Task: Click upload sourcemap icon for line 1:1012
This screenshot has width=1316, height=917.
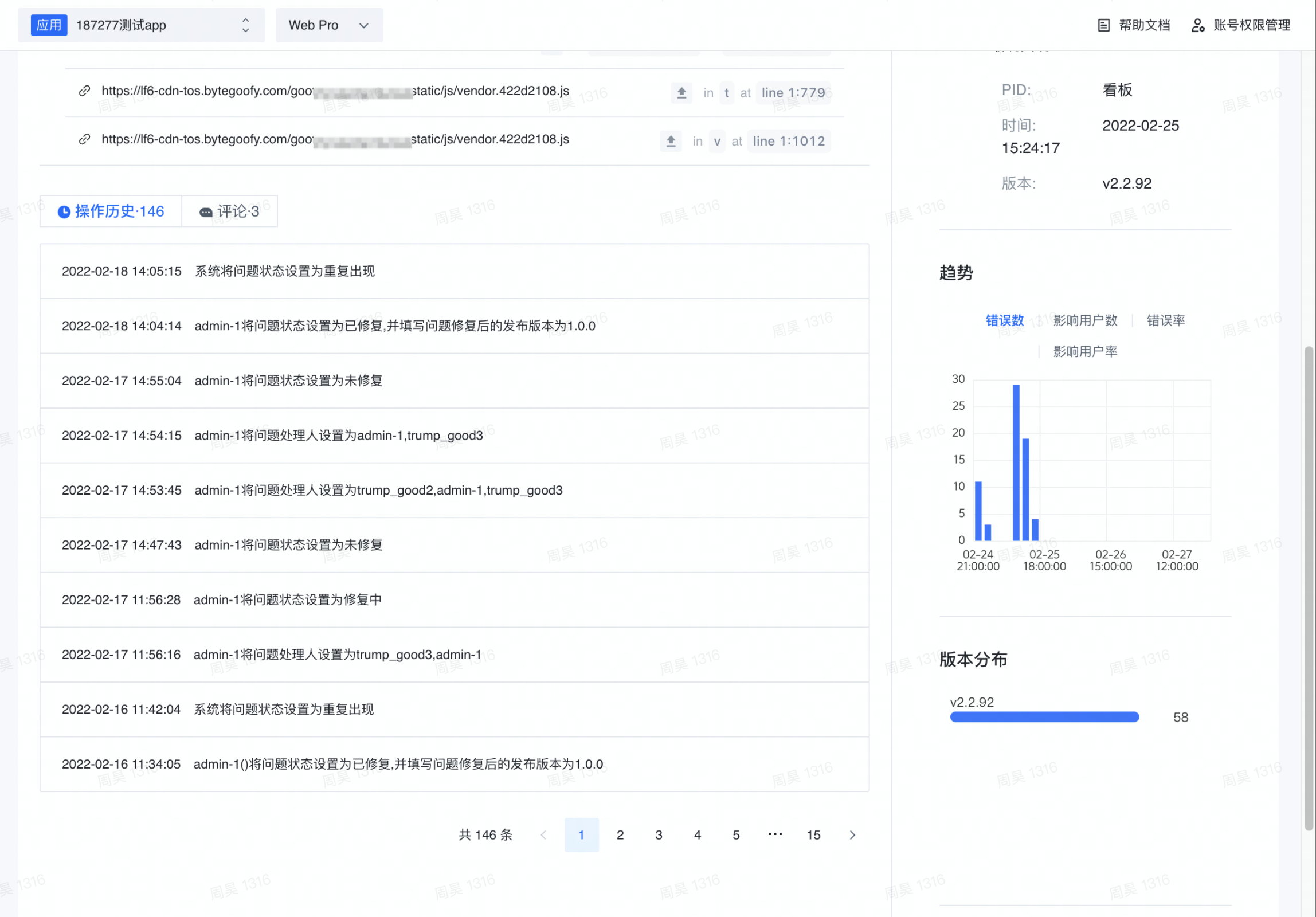Action: click(671, 141)
